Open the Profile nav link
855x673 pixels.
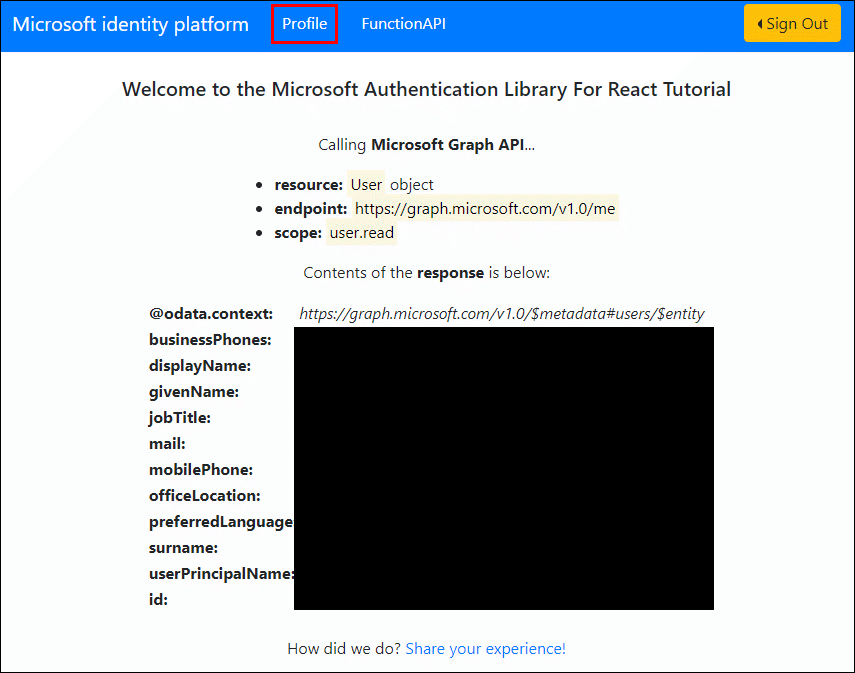coord(304,24)
